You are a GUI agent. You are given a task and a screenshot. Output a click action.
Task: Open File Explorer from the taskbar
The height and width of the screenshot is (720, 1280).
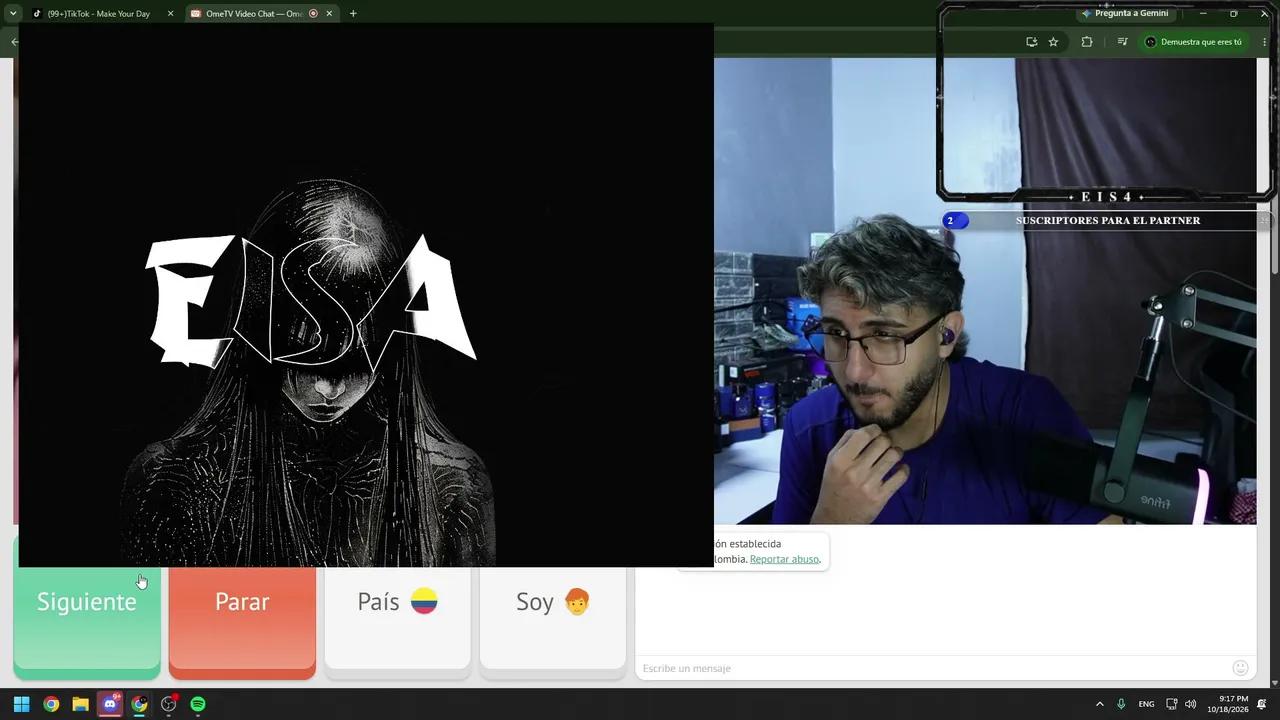80,704
